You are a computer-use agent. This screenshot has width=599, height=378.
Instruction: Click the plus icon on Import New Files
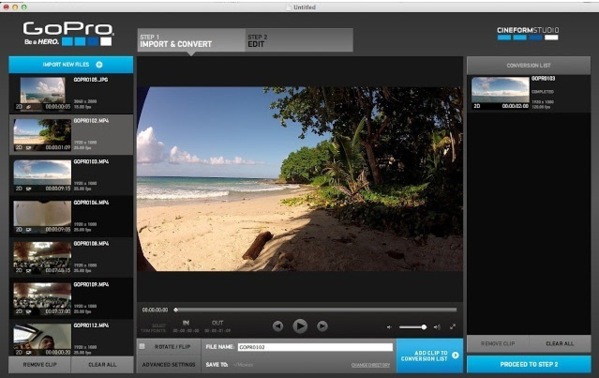point(99,65)
